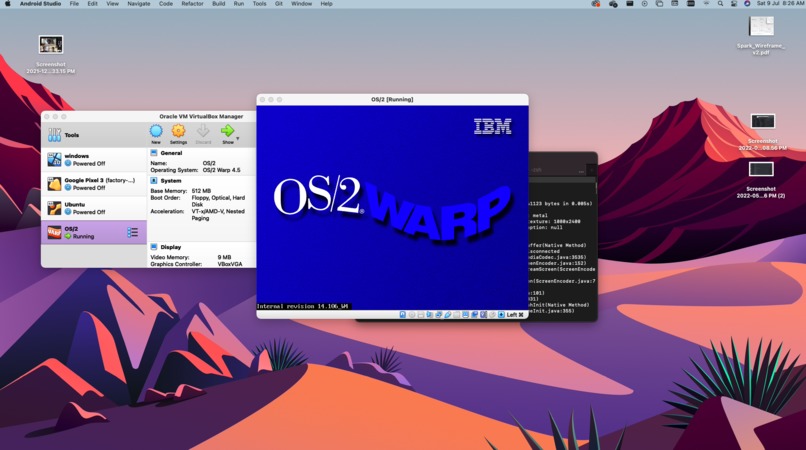This screenshot has width=806, height=450.
Task: Open the Help menu
Action: [x=326, y=4]
